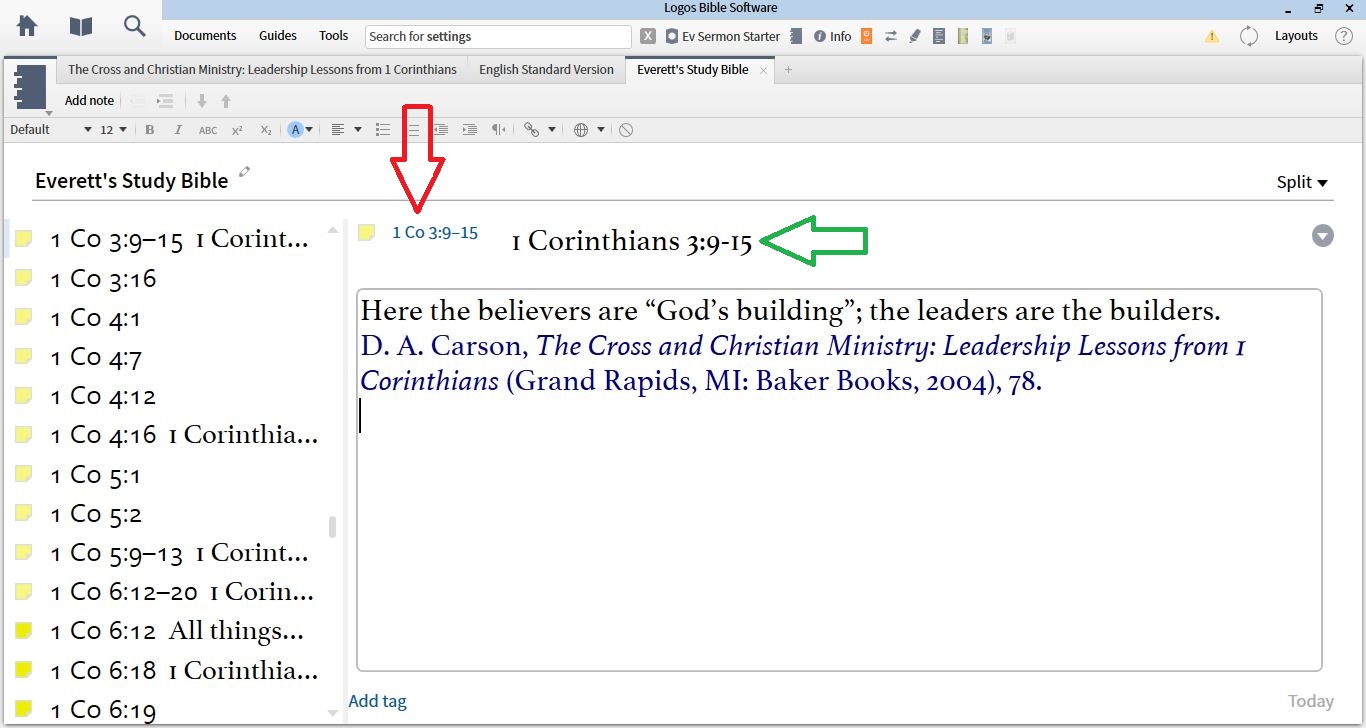The image size is (1366, 728).
Task: Toggle superscript formatting
Action: (237, 130)
